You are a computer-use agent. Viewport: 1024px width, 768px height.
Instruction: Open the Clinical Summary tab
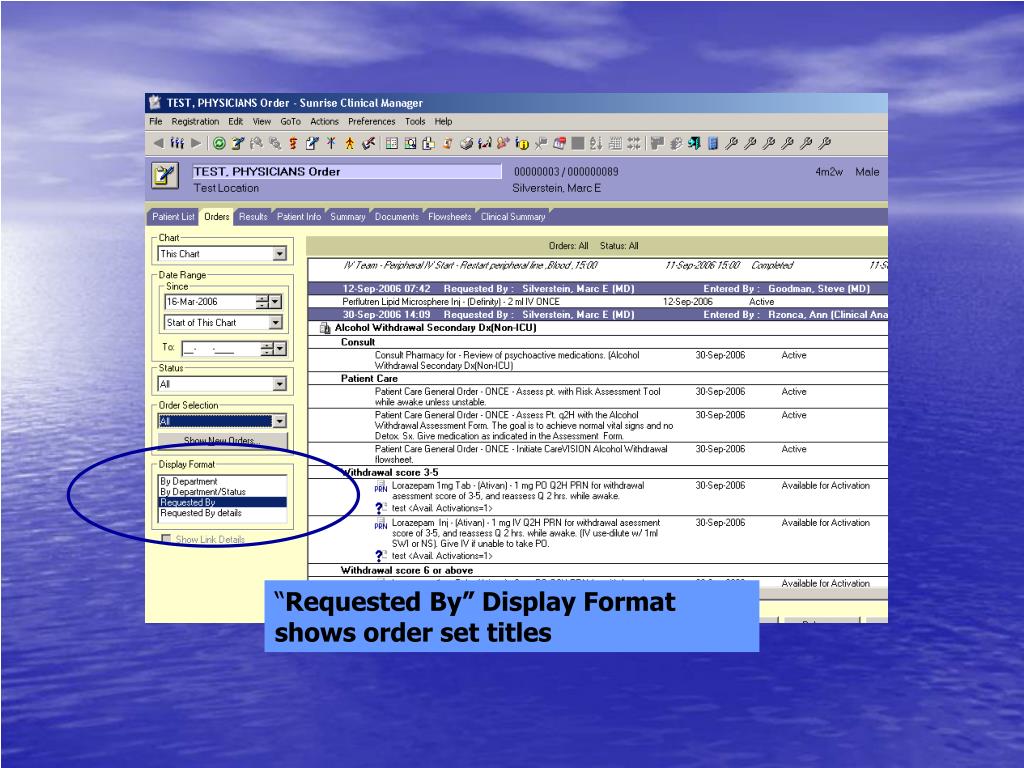513,217
